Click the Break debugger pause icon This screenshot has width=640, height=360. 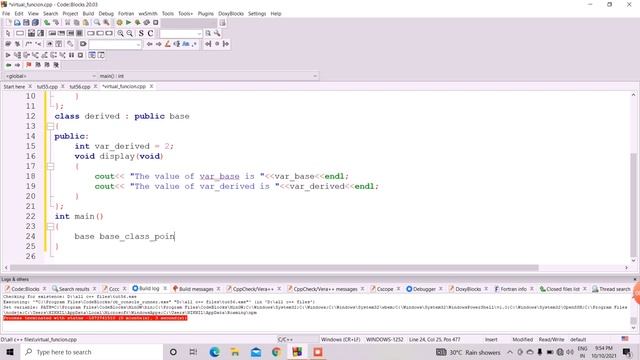click(71, 55)
